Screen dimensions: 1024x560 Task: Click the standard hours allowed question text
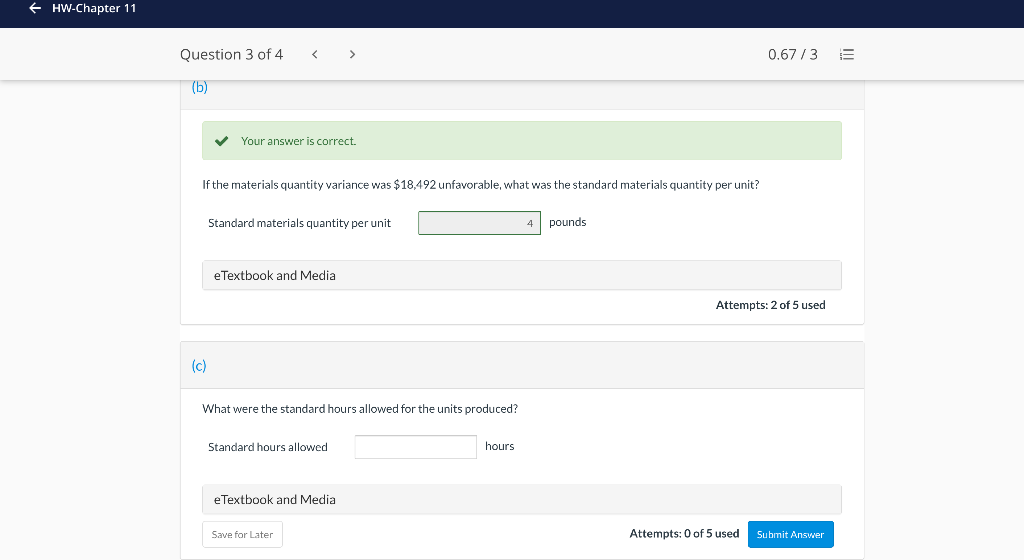click(360, 409)
